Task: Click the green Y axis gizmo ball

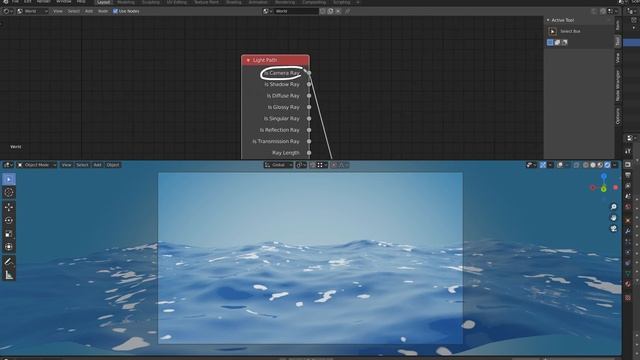Action: point(604,189)
